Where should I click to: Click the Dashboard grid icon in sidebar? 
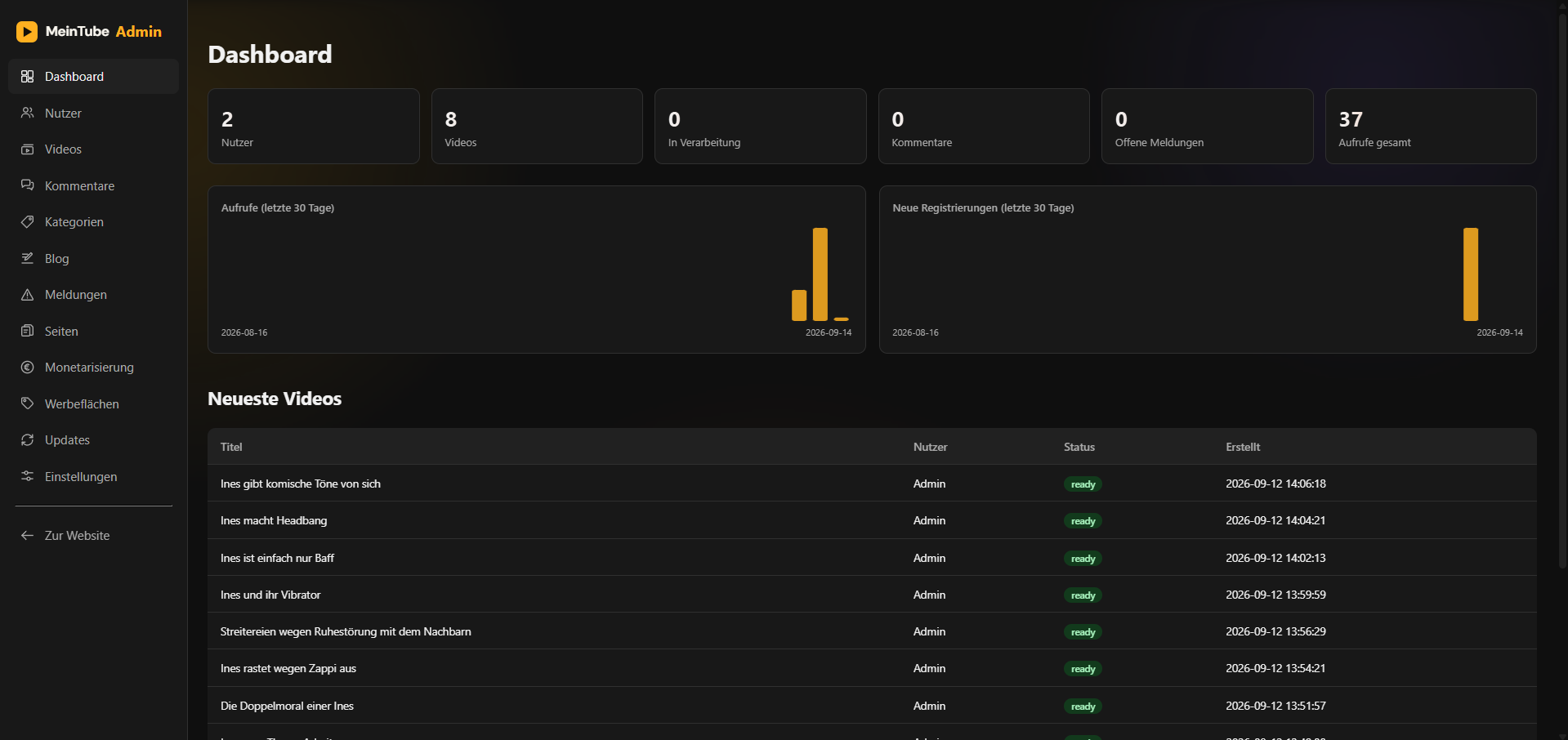tap(27, 76)
